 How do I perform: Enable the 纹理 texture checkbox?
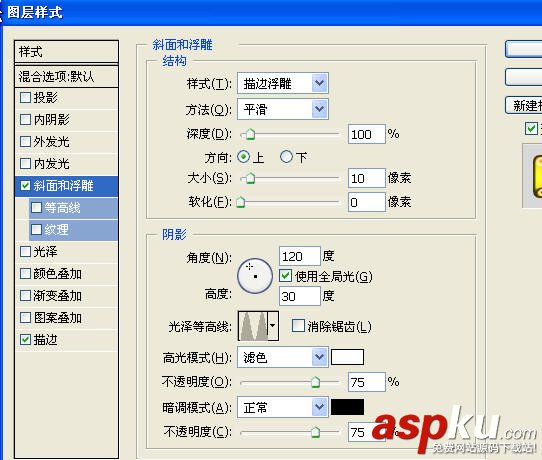(x=36, y=229)
